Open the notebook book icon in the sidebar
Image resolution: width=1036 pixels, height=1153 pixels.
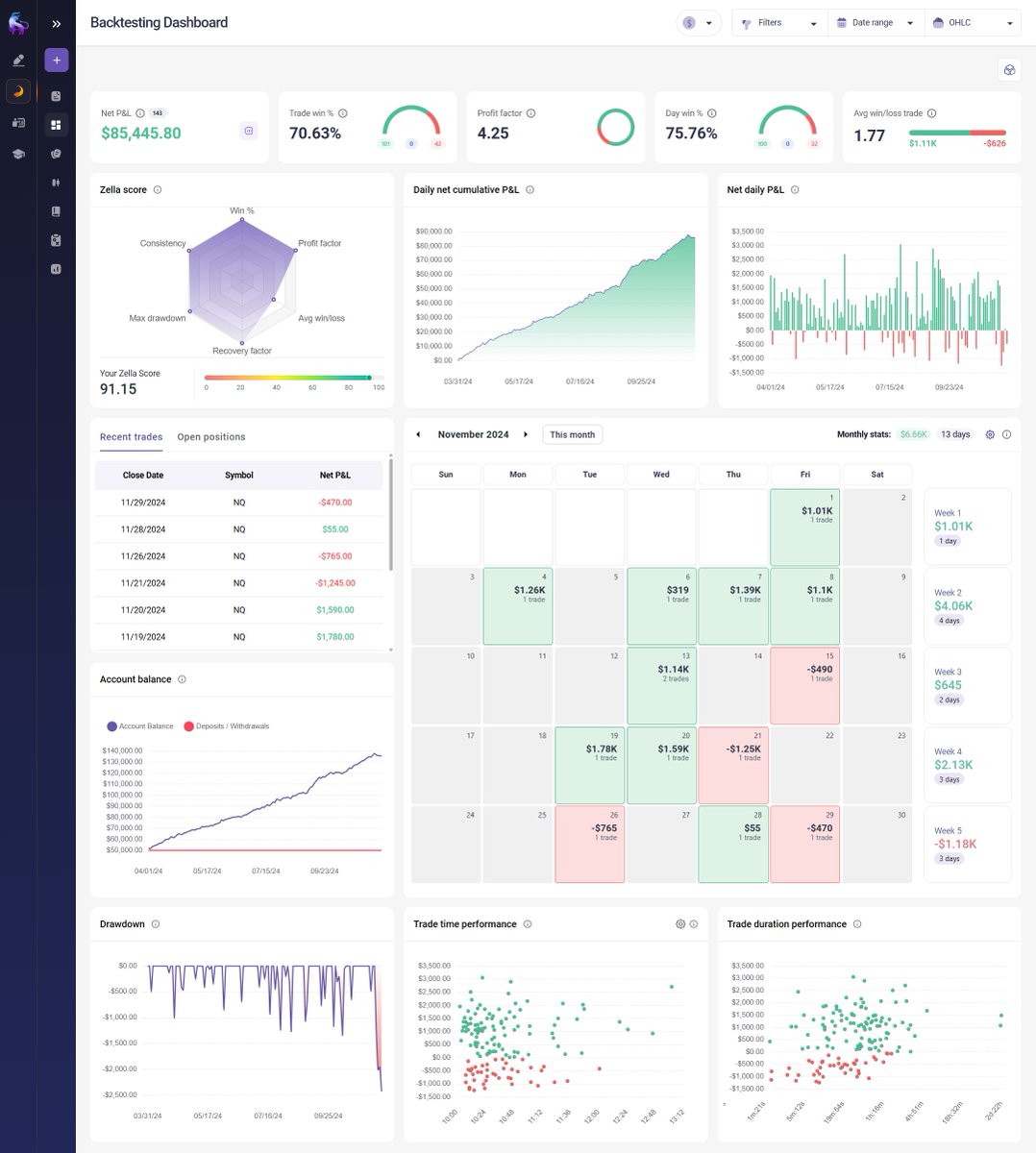tap(56, 211)
